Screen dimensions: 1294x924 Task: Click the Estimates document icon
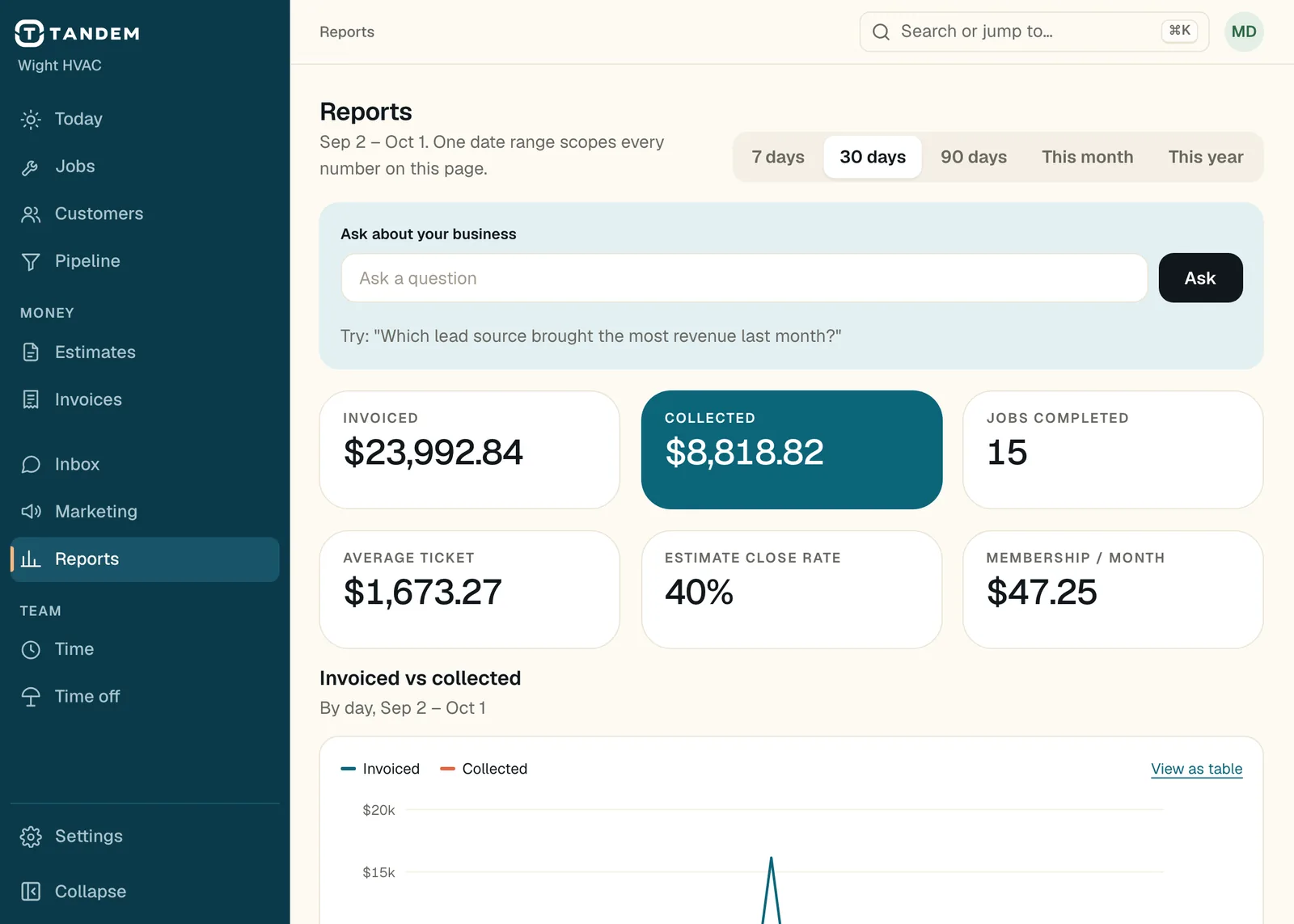coord(31,352)
